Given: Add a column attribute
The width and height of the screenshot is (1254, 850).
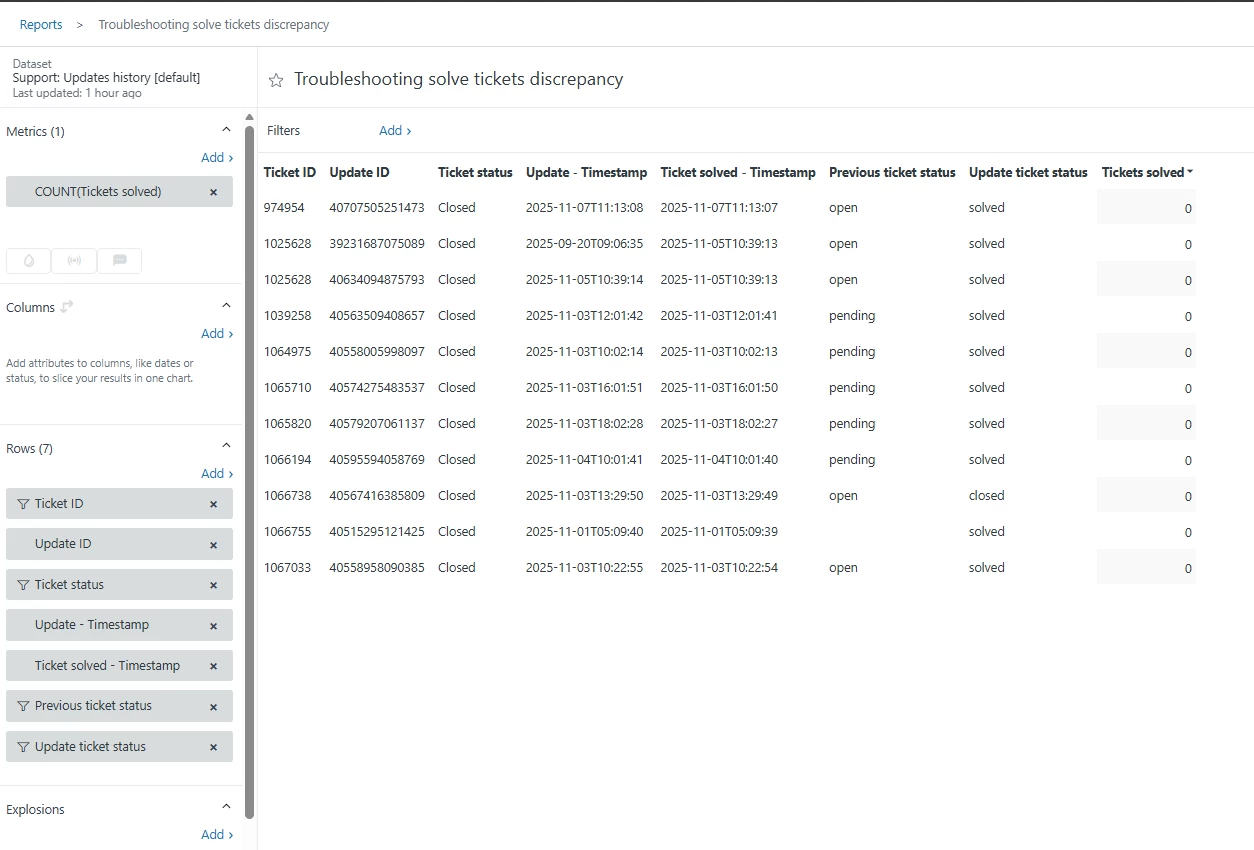Looking at the screenshot, I should (x=217, y=334).
